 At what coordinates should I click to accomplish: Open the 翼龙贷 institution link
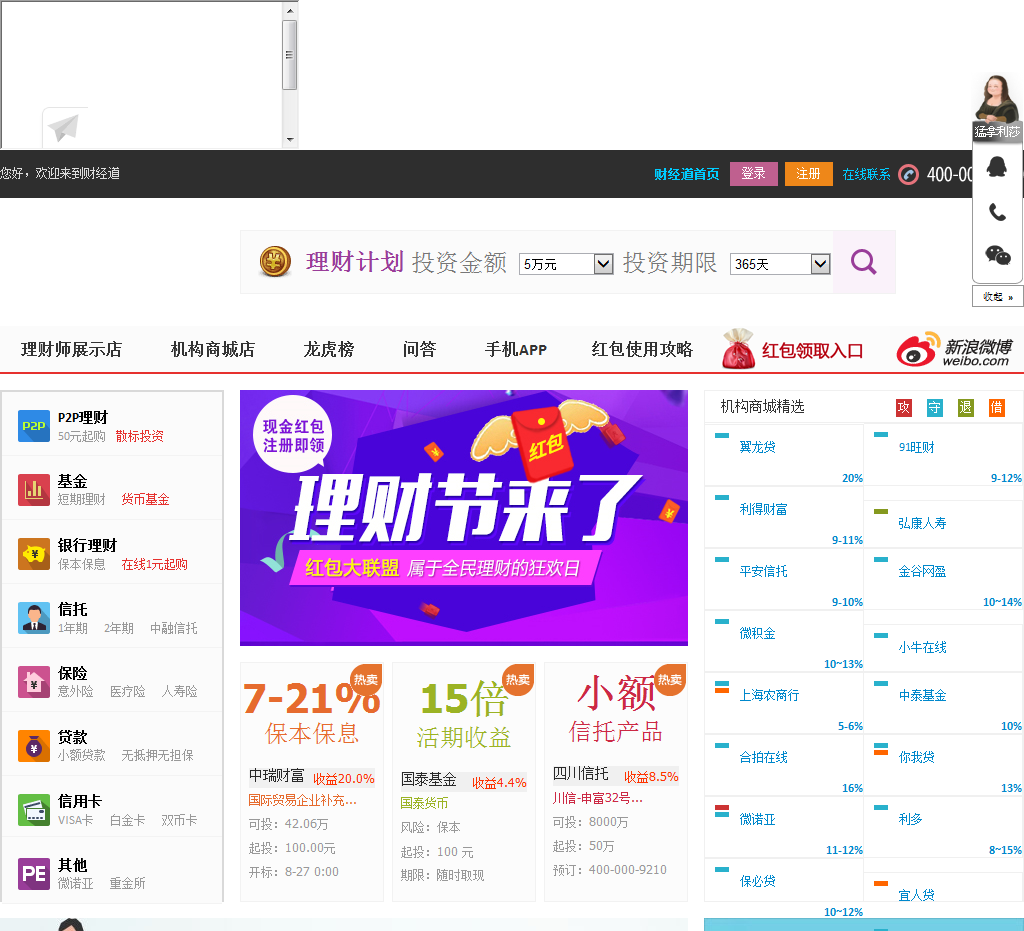[x=758, y=447]
